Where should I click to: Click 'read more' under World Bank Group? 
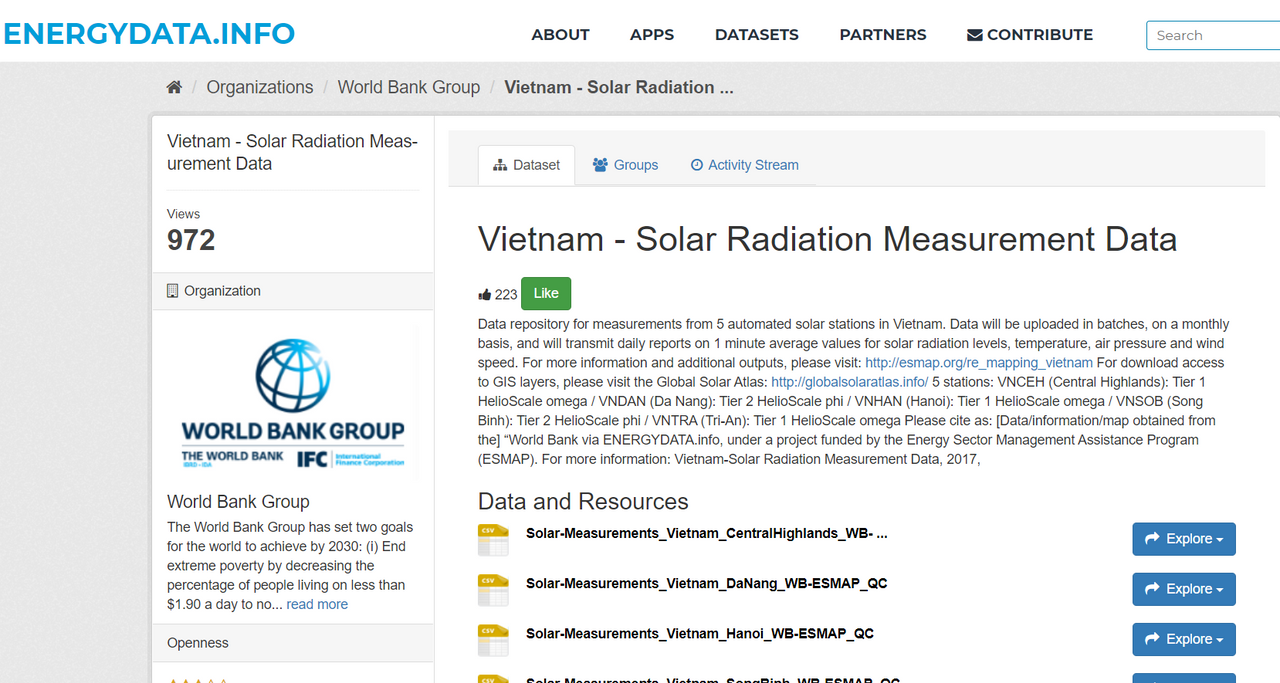point(317,604)
